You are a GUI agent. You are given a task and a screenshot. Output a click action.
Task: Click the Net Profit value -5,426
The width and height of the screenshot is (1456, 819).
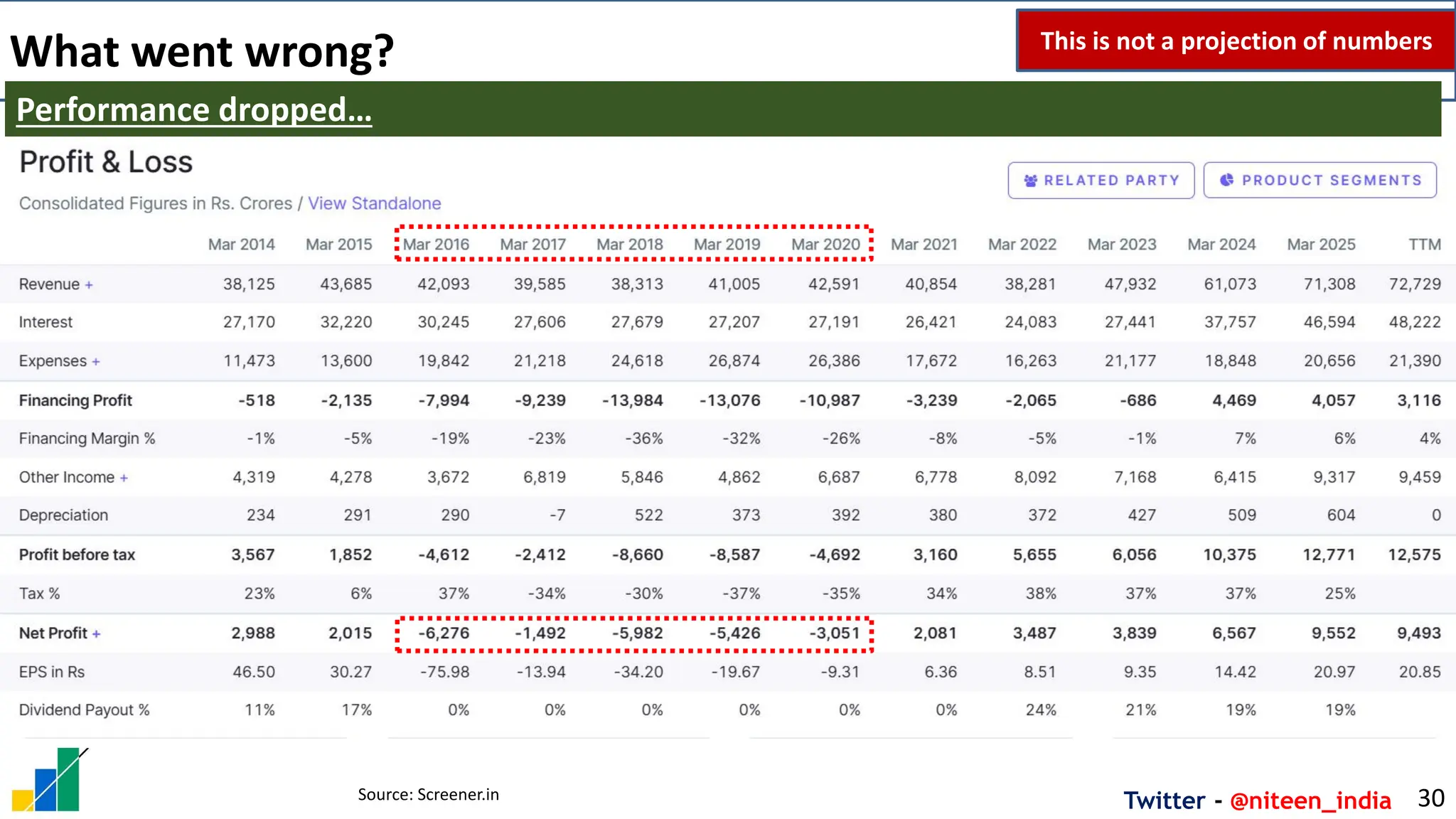tap(734, 633)
